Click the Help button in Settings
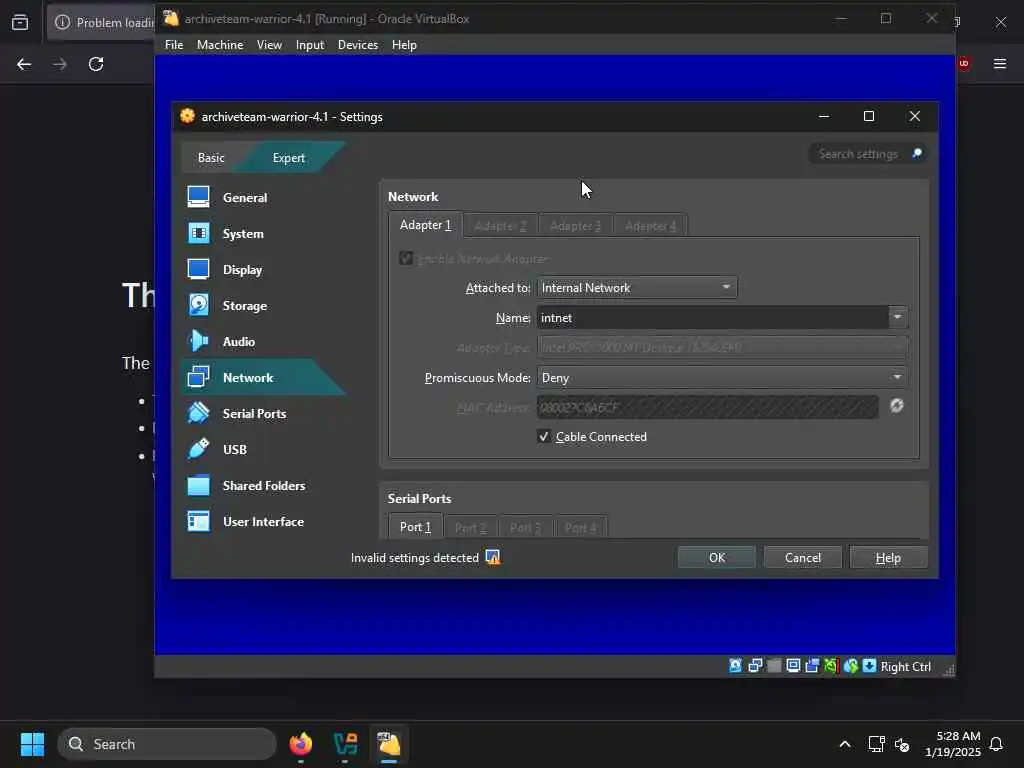Image resolution: width=1024 pixels, height=768 pixels. [x=888, y=557]
